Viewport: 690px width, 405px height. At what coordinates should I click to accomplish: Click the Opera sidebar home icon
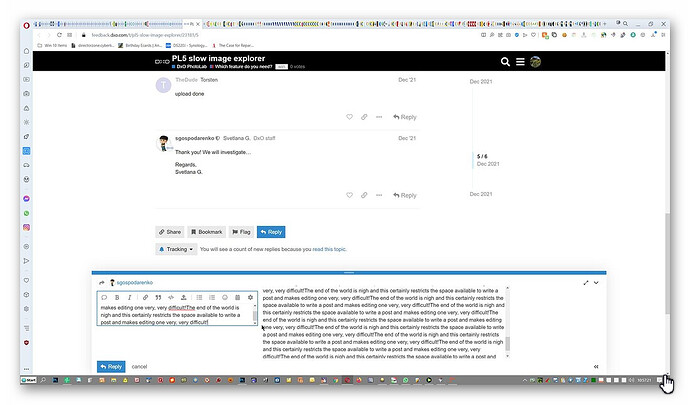[x=26, y=51]
